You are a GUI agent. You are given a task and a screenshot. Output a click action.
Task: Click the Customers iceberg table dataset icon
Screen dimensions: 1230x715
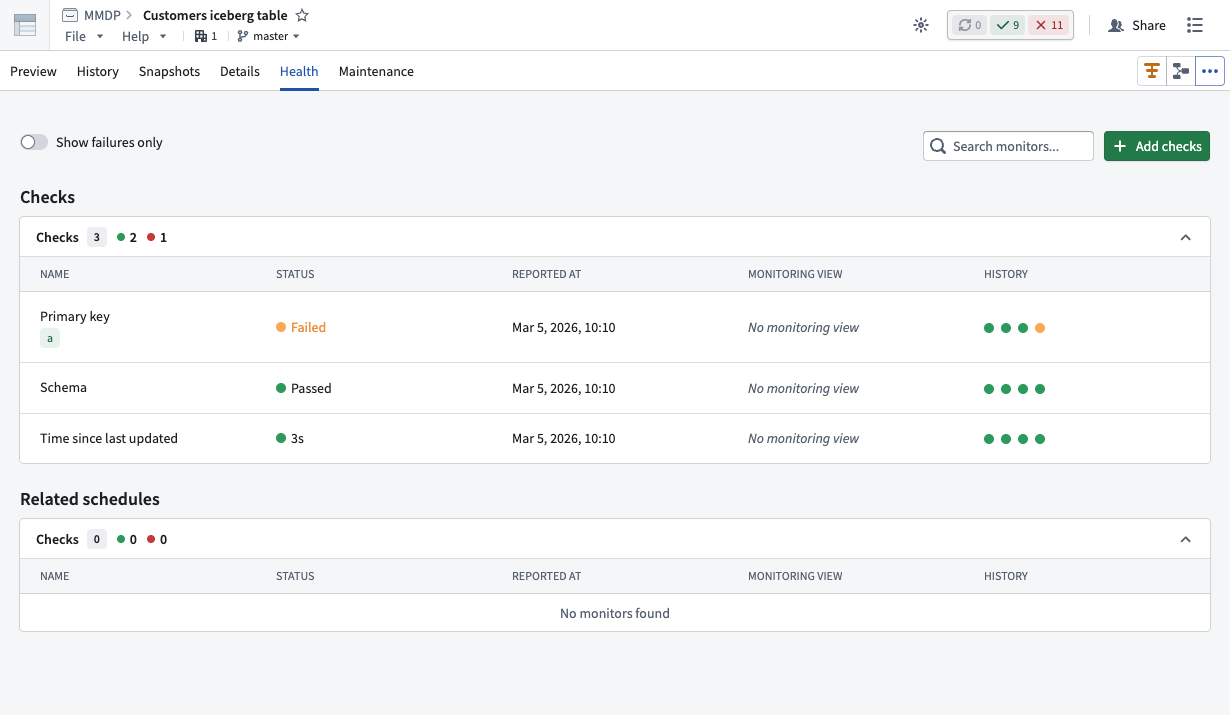tap(68, 15)
